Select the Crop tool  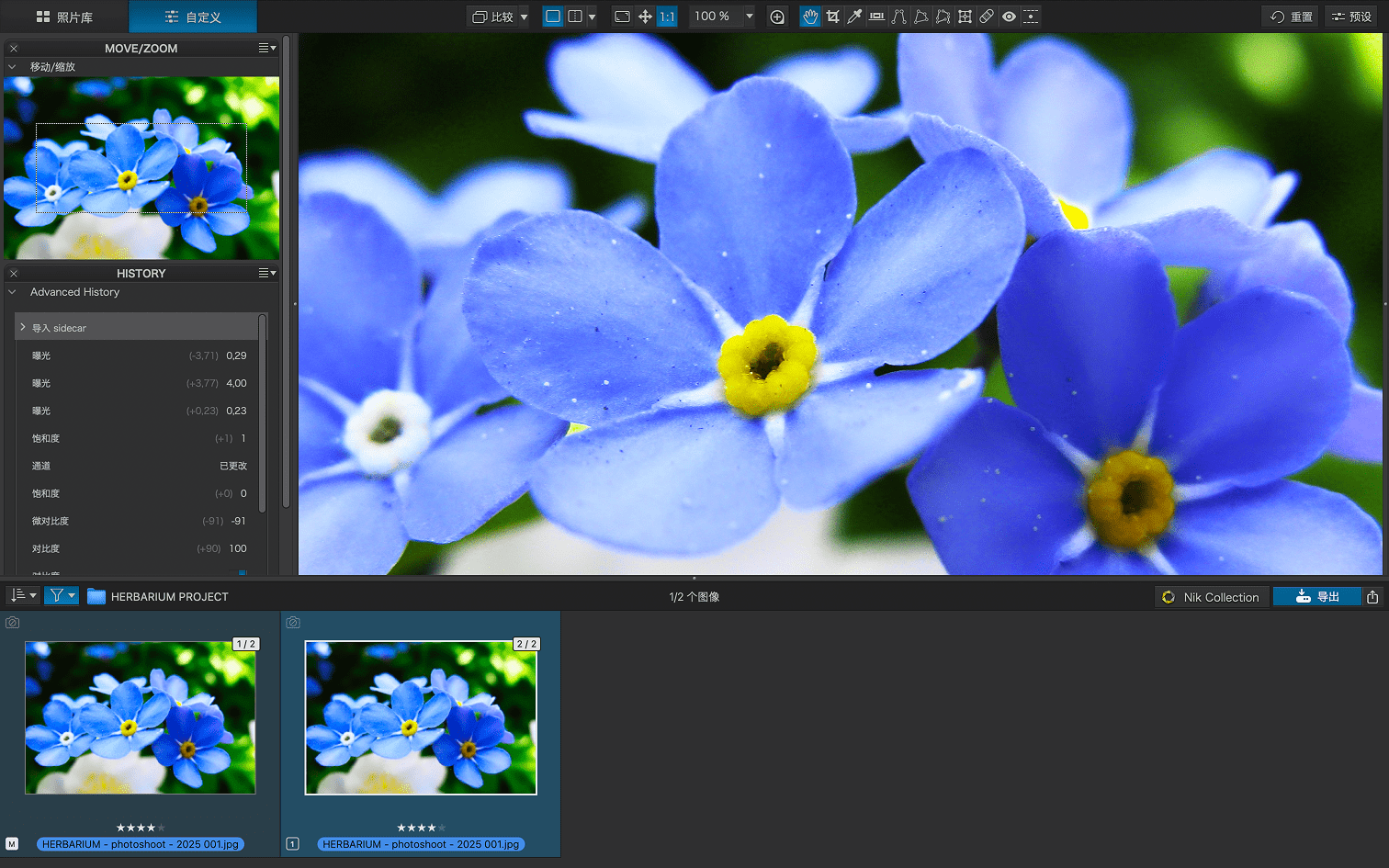[x=832, y=17]
